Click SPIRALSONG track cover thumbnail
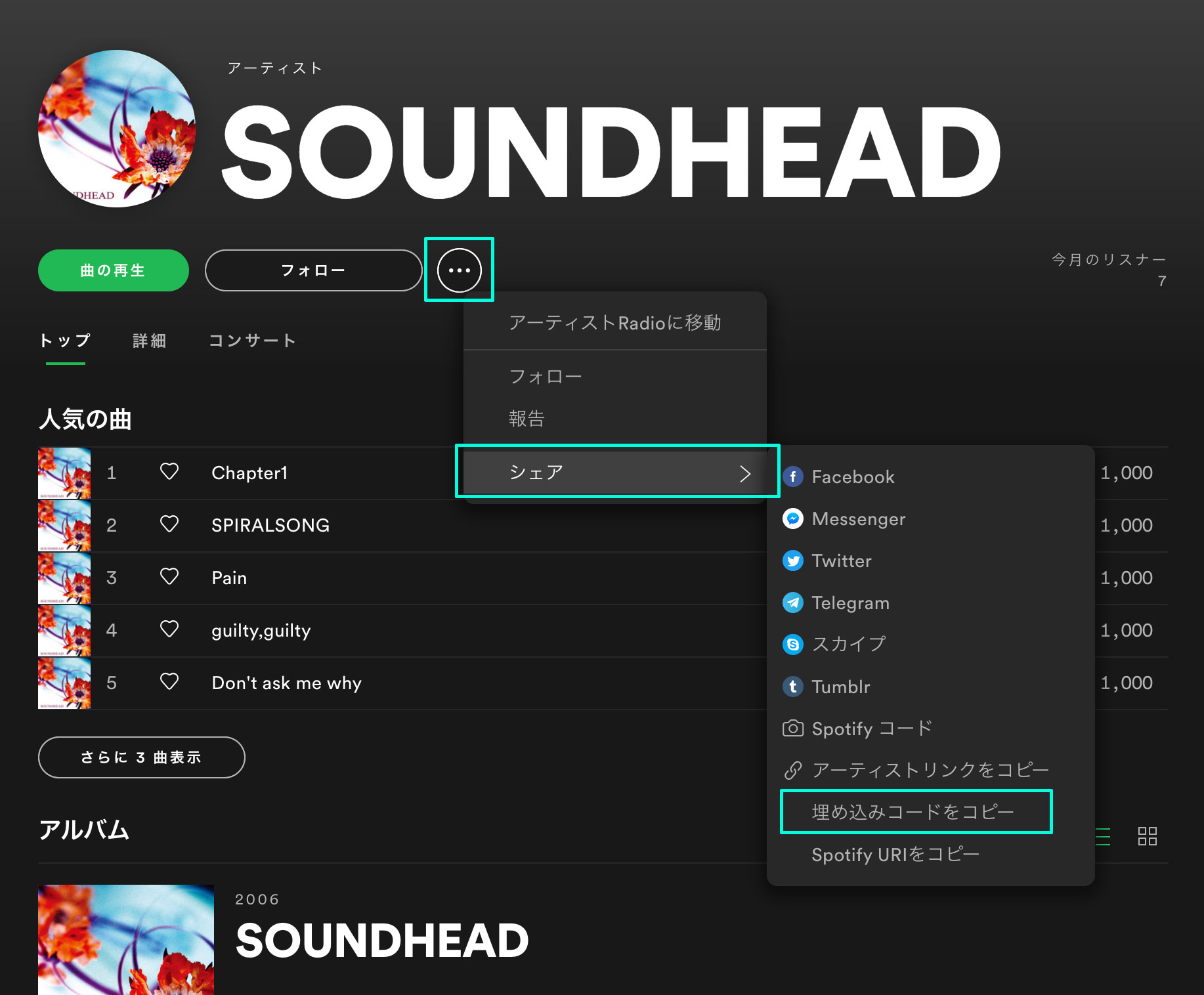 (x=64, y=526)
